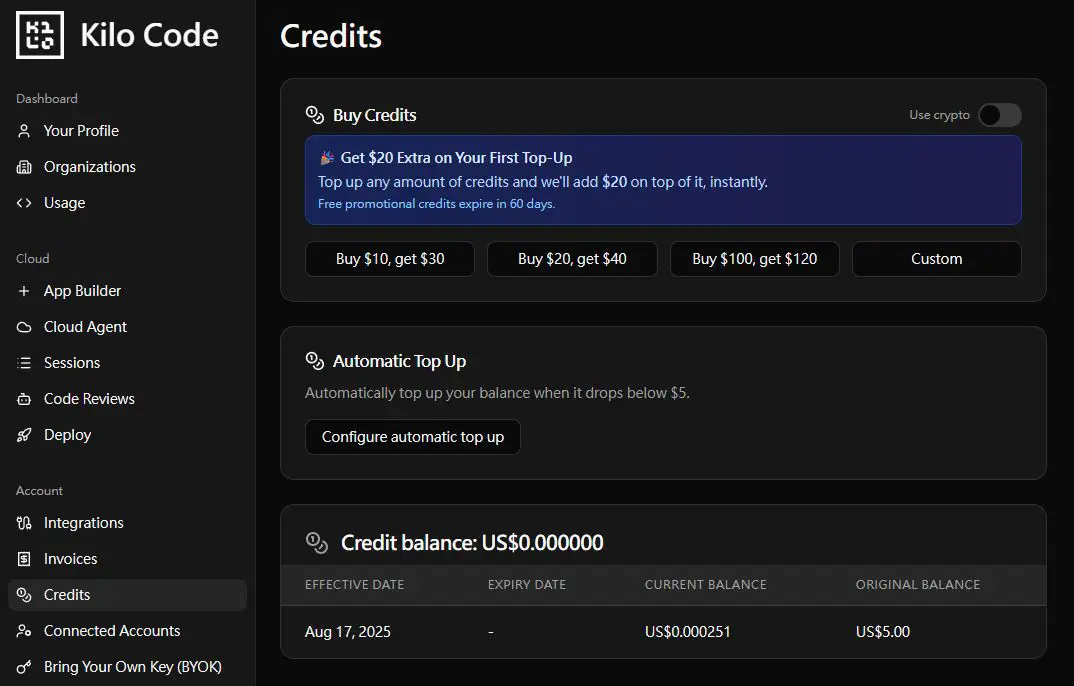The image size is (1074, 686).
Task: Click the Code Reviews robot icon
Action: point(25,399)
